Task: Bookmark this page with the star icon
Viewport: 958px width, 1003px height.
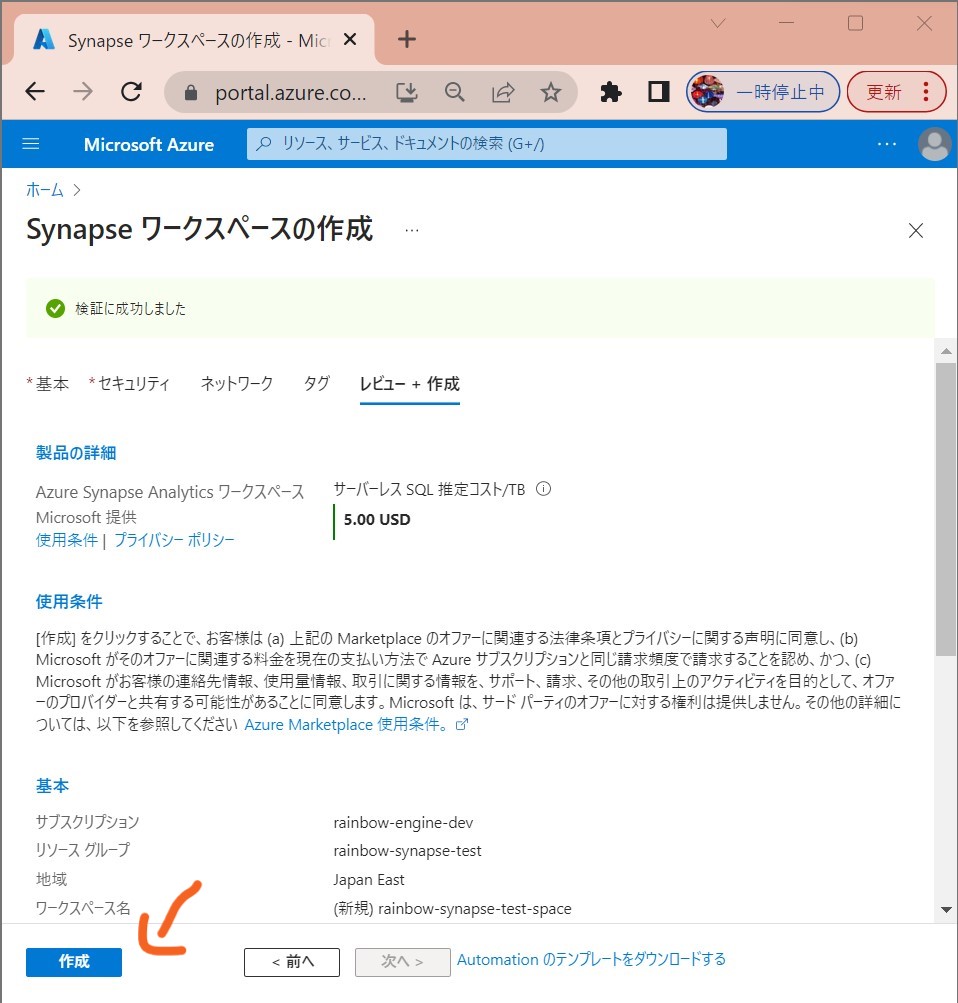Action: (551, 93)
